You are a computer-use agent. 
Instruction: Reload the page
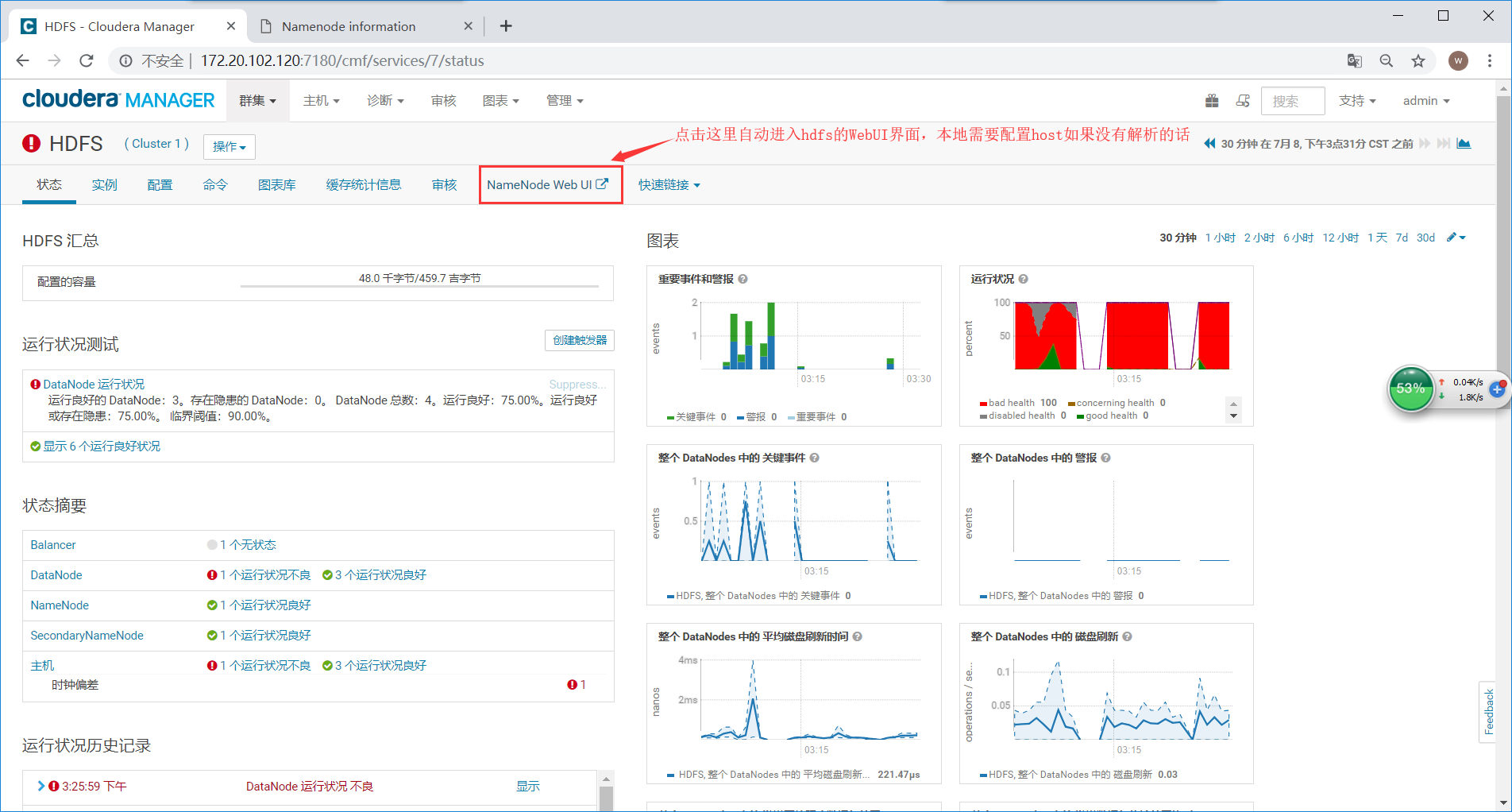(87, 60)
